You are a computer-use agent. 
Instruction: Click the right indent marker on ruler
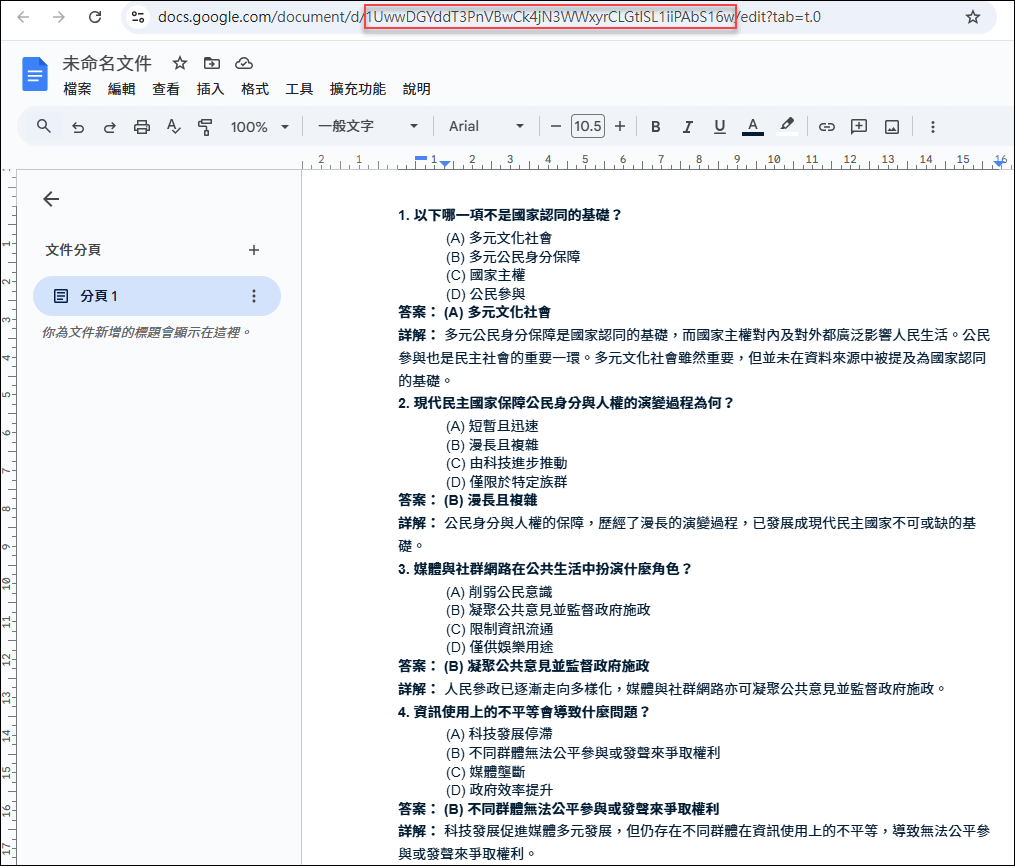(x=1000, y=163)
